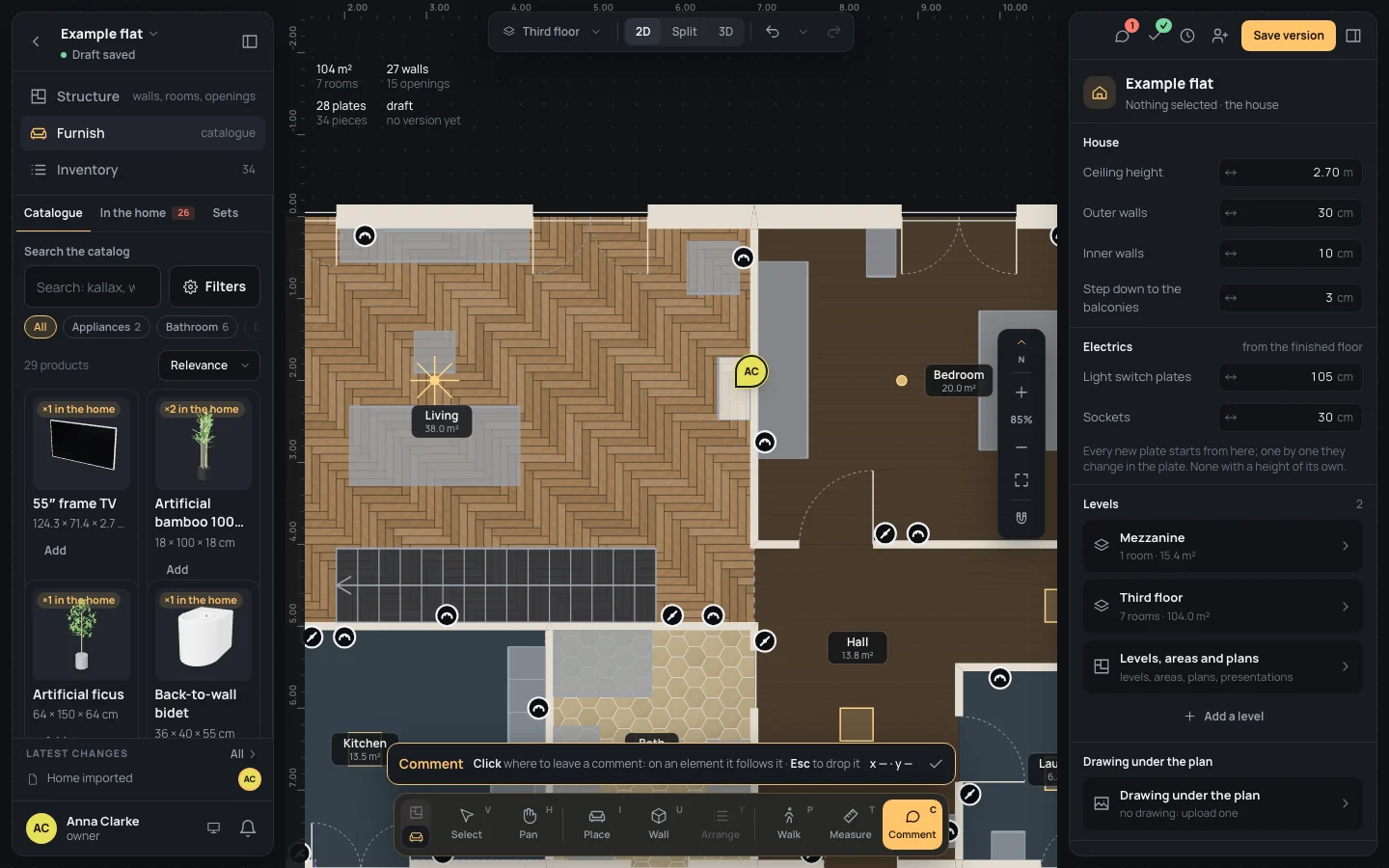Switch to the Sets tab
The width and height of the screenshot is (1389, 868).
point(226,213)
